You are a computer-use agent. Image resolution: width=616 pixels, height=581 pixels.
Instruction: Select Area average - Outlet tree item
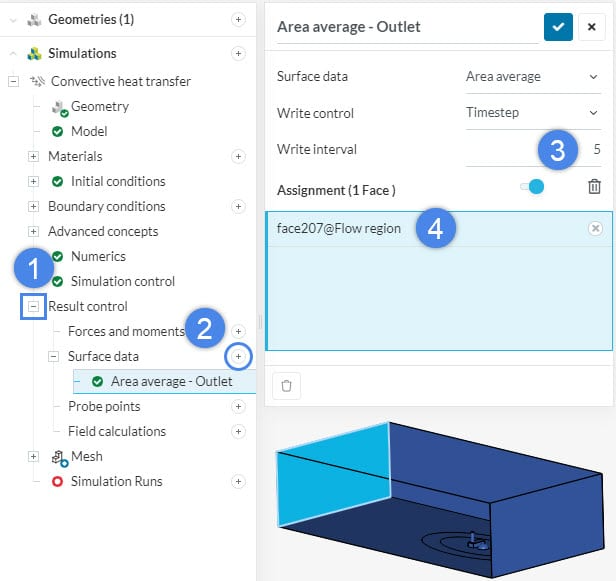click(x=164, y=381)
